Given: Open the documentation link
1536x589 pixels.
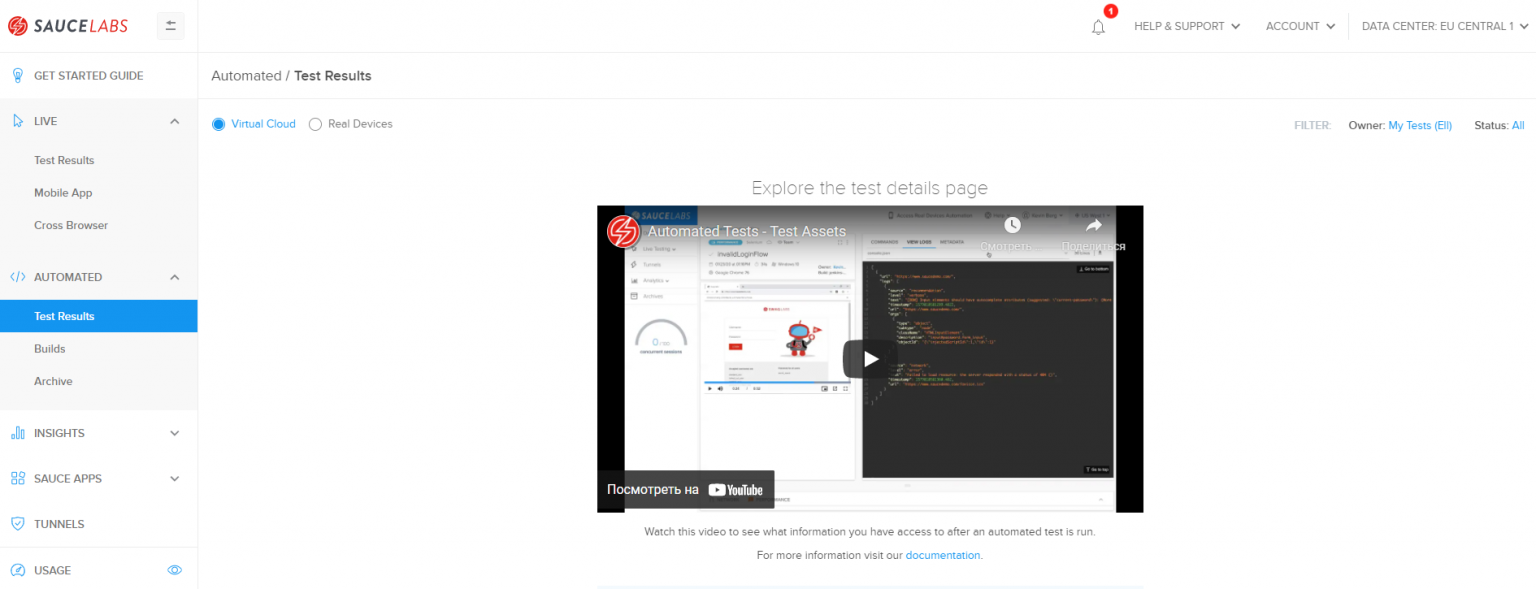Looking at the screenshot, I should pyautogui.click(x=941, y=555).
